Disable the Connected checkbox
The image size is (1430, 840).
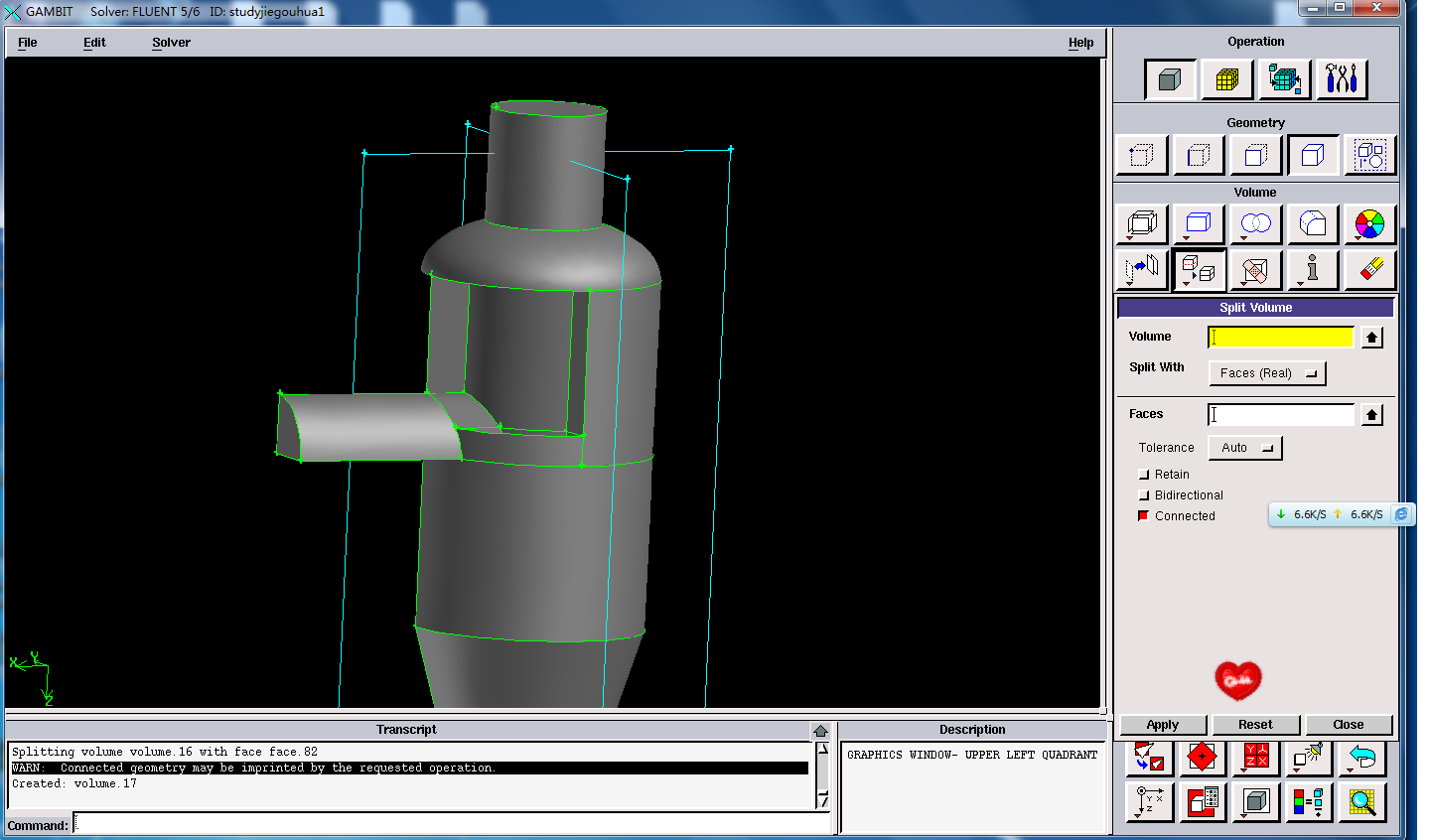(1144, 516)
